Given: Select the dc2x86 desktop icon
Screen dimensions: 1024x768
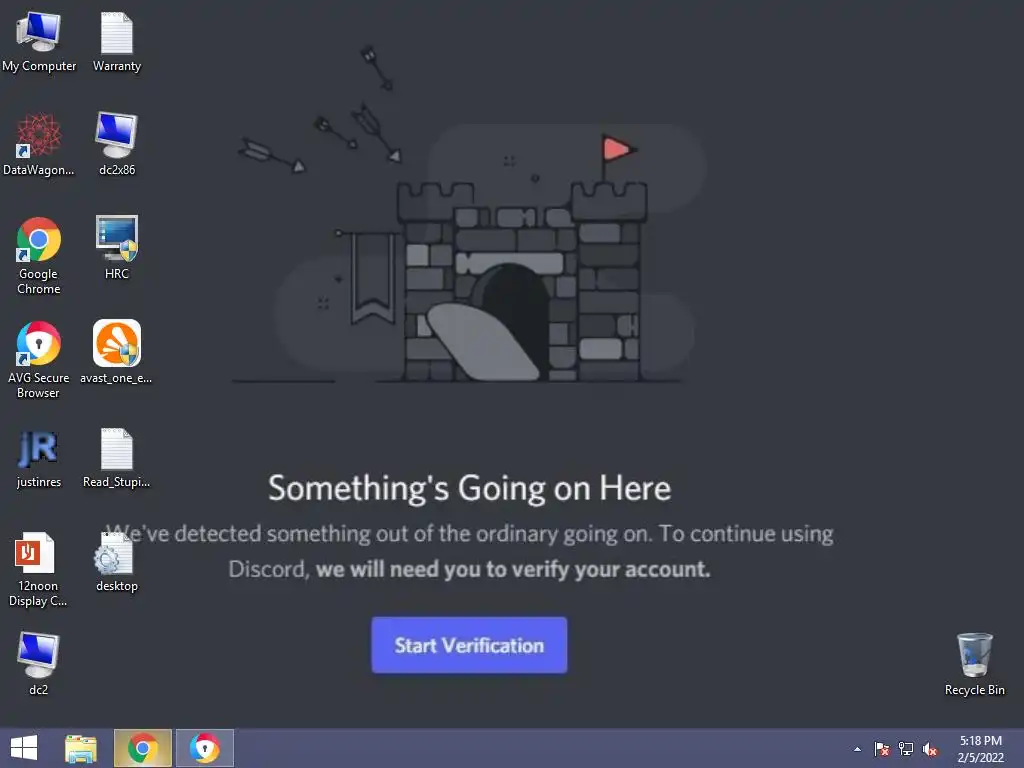Looking at the screenshot, I should pos(117,145).
